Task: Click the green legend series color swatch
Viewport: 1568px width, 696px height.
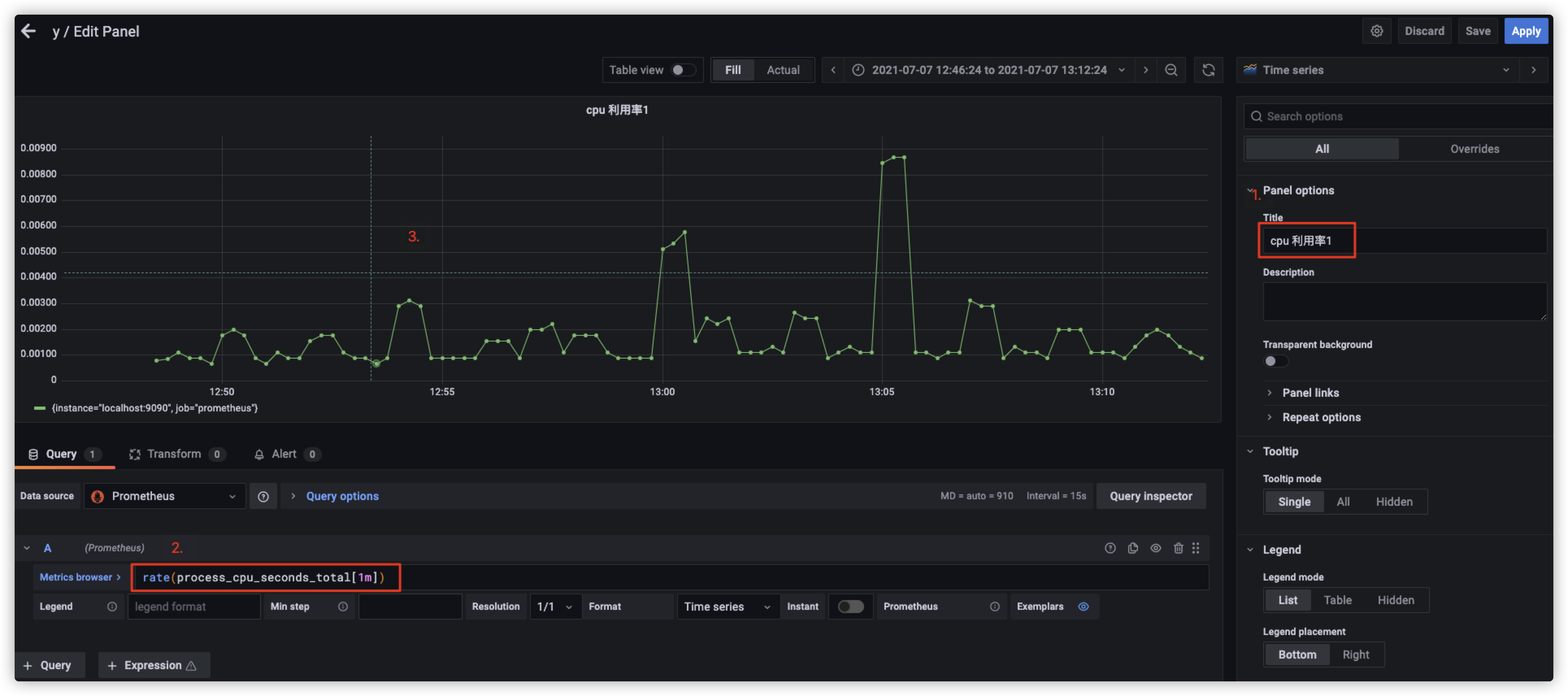Action: click(39, 409)
